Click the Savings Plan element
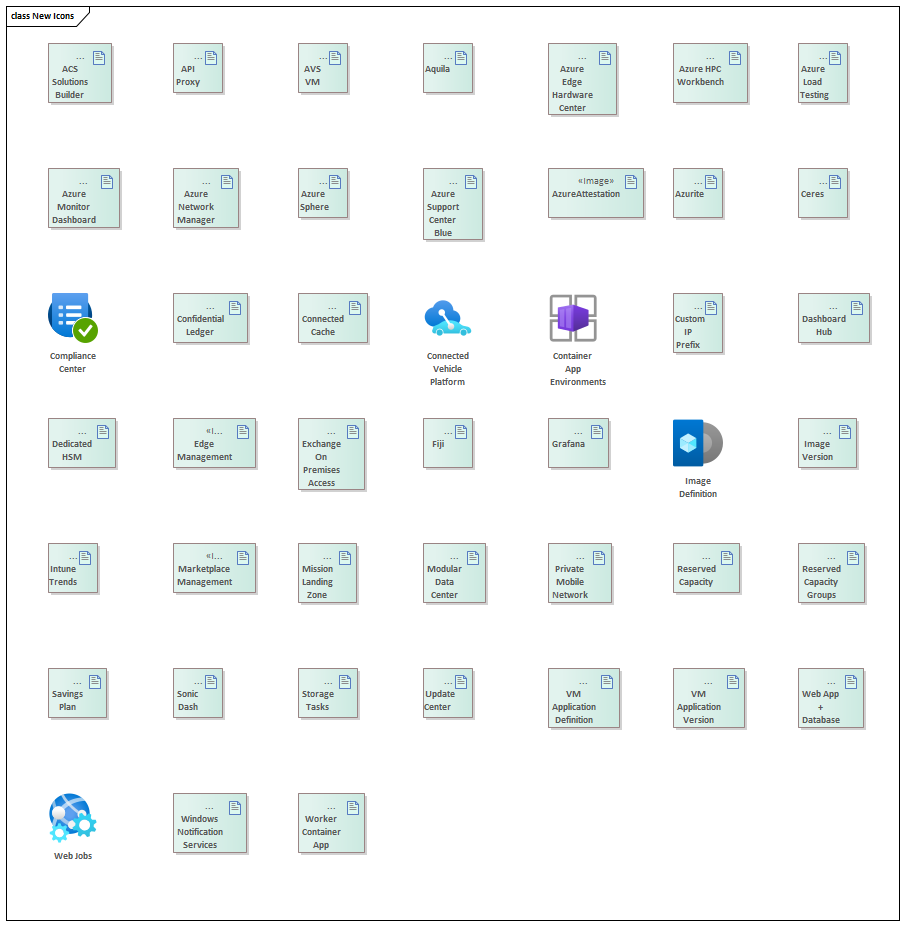The height and width of the screenshot is (926, 905). coord(77,693)
